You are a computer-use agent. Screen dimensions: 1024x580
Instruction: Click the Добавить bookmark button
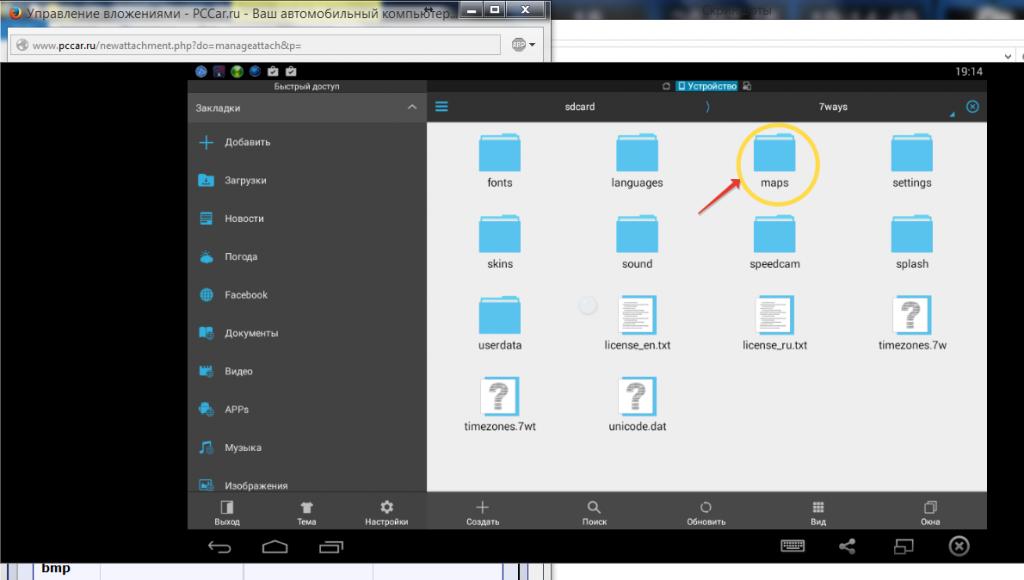(x=247, y=142)
